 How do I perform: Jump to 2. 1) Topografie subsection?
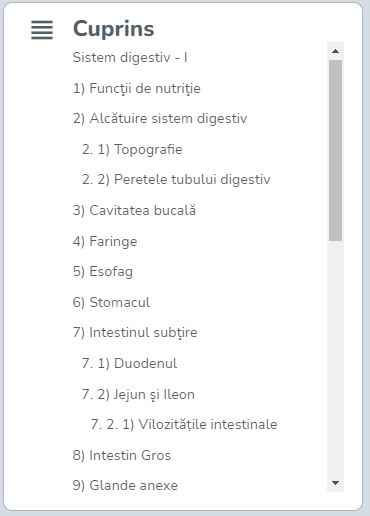132,149
